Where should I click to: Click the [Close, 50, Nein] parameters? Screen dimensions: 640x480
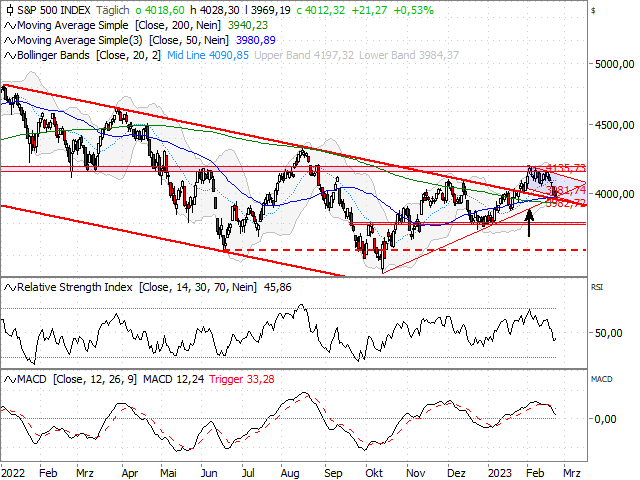tap(189, 40)
